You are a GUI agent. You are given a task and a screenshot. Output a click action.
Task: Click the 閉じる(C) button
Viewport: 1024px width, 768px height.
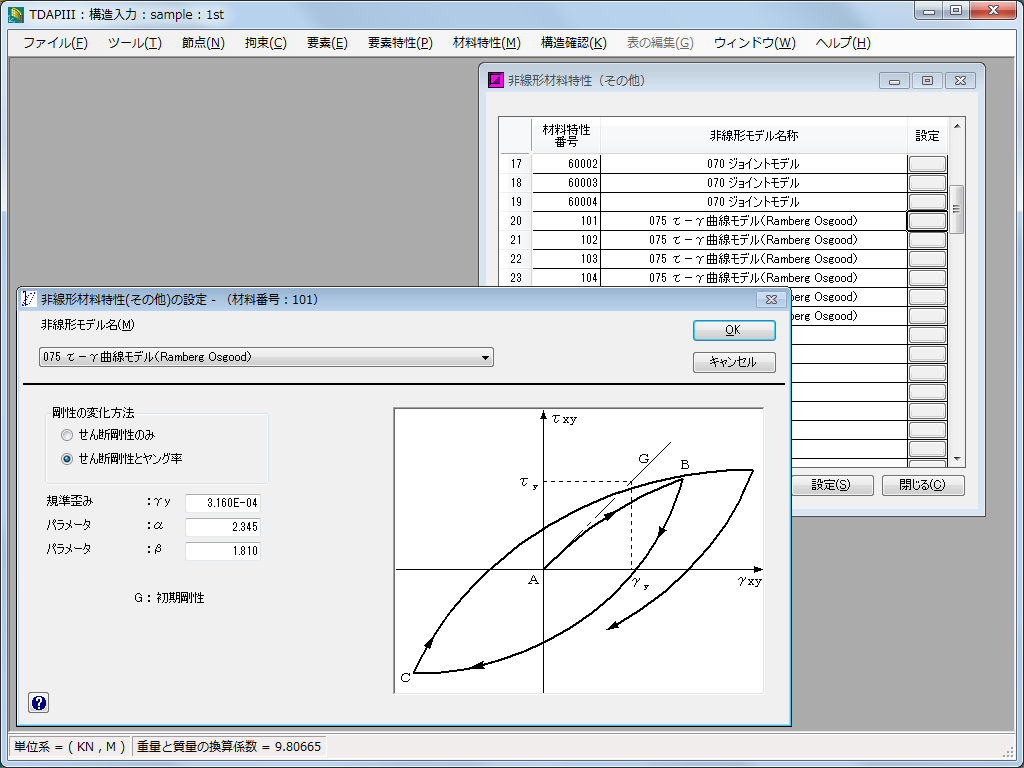923,485
